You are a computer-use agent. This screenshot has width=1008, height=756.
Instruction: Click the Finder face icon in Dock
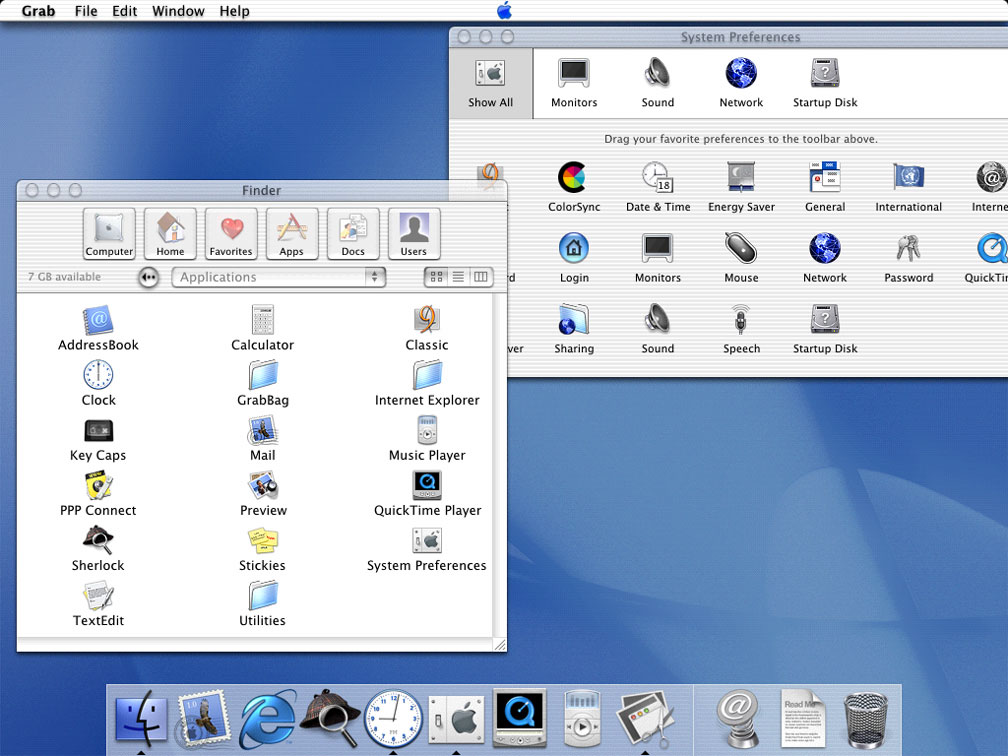click(141, 719)
